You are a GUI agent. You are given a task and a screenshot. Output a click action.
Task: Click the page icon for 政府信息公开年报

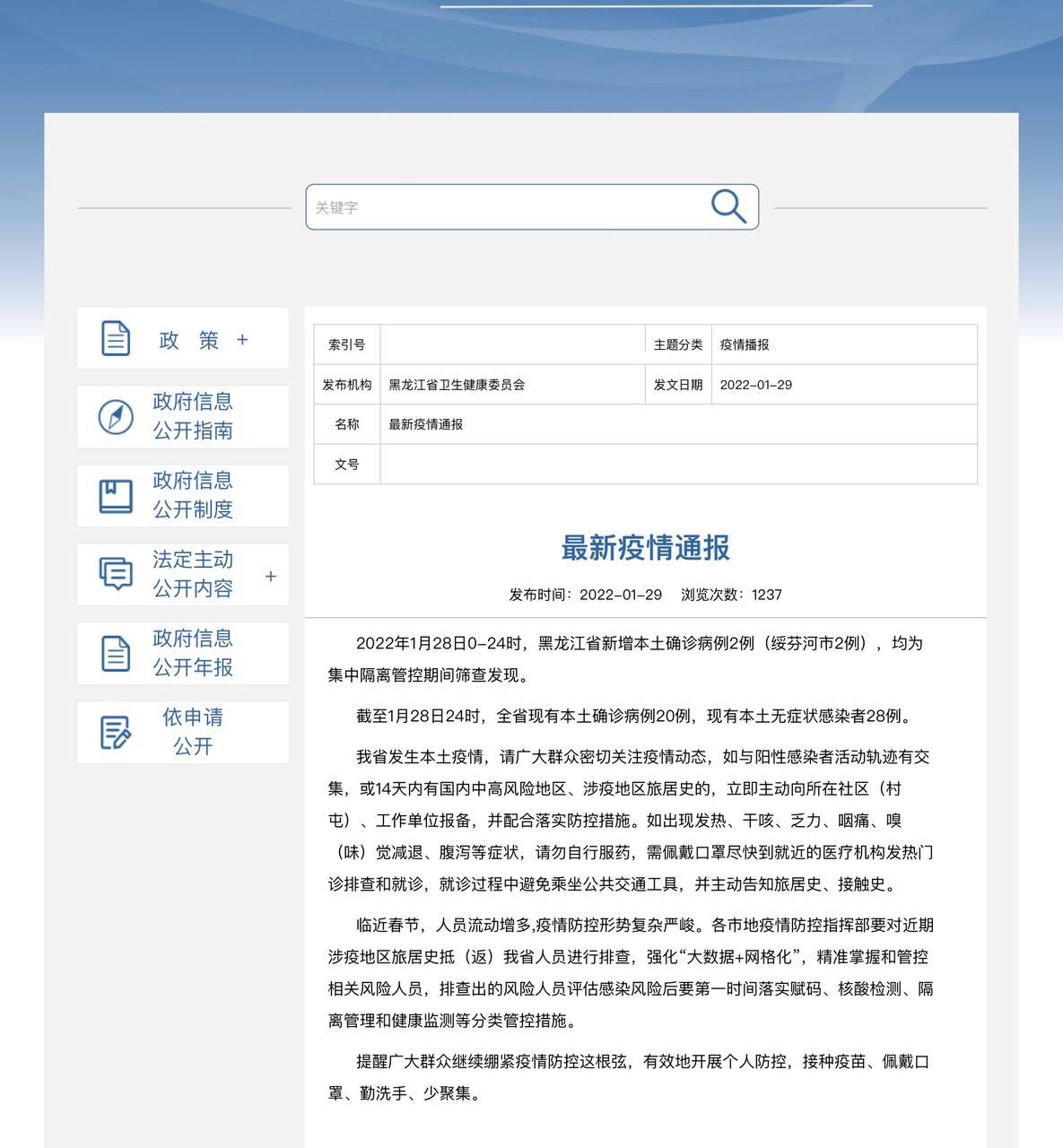coord(116,653)
